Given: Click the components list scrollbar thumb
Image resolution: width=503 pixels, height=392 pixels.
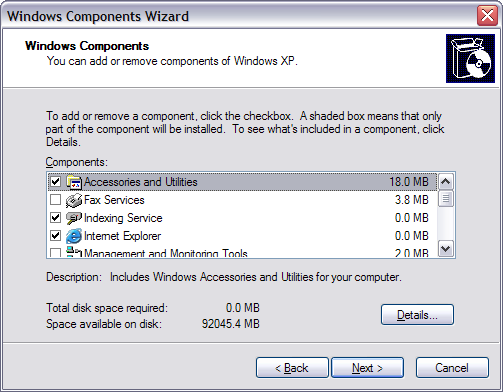Looking at the screenshot, I should pyautogui.click(x=446, y=199).
